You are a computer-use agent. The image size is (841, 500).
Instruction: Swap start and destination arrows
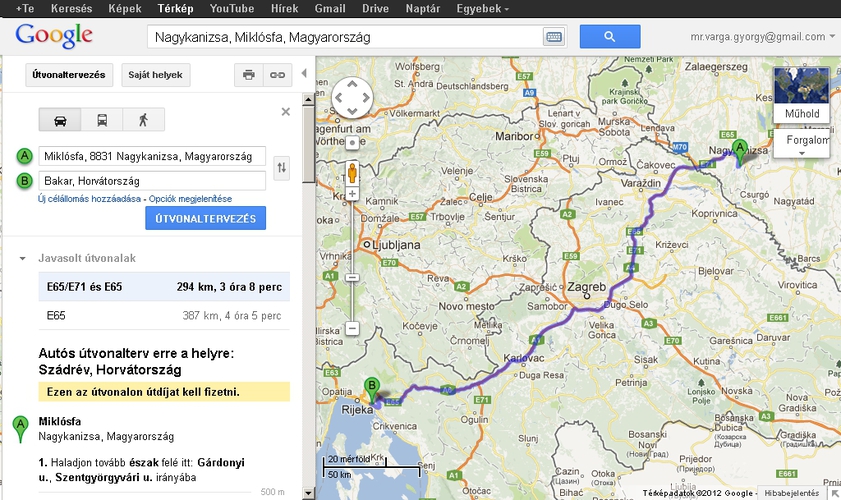[x=282, y=168]
